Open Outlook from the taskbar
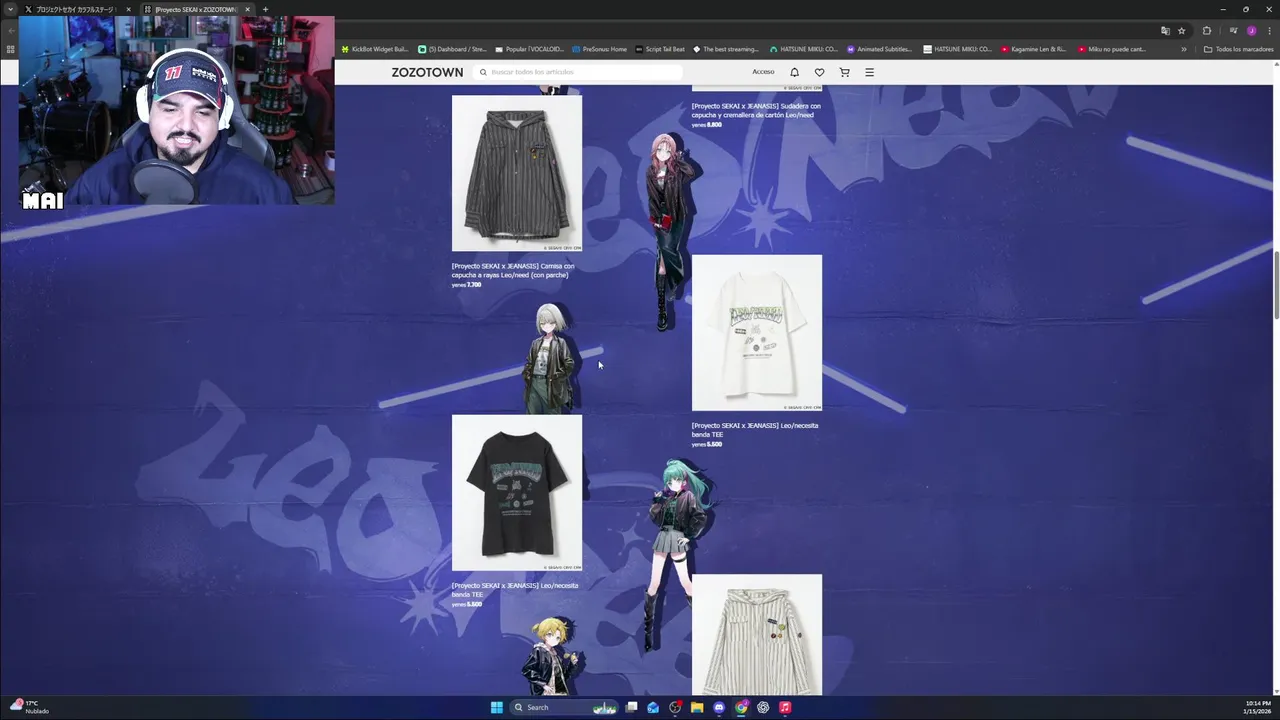This screenshot has height=720, width=1280. pyautogui.click(x=653, y=707)
